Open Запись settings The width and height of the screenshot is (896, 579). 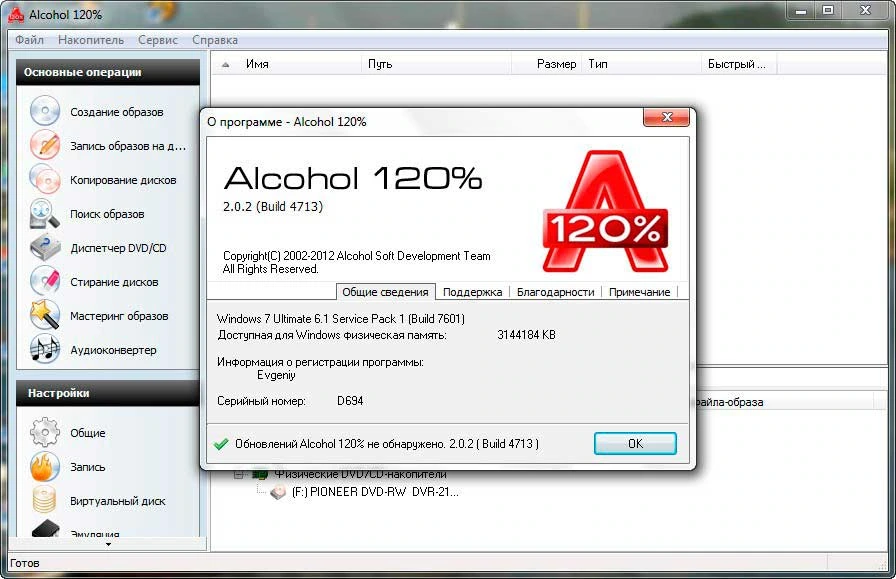click(87, 467)
